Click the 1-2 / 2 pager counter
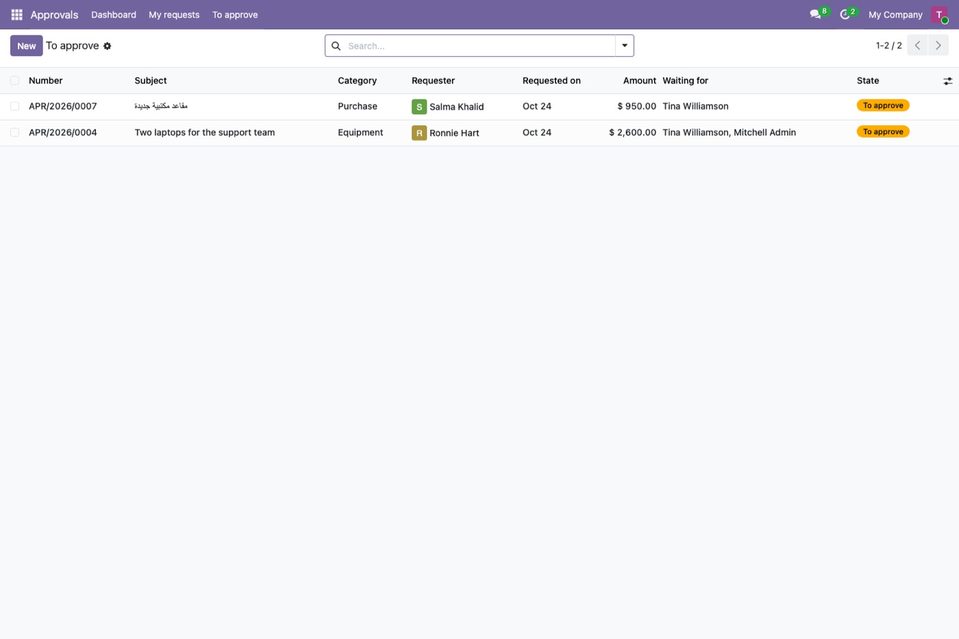Screen dimensions: 959x639 (x=889, y=46)
